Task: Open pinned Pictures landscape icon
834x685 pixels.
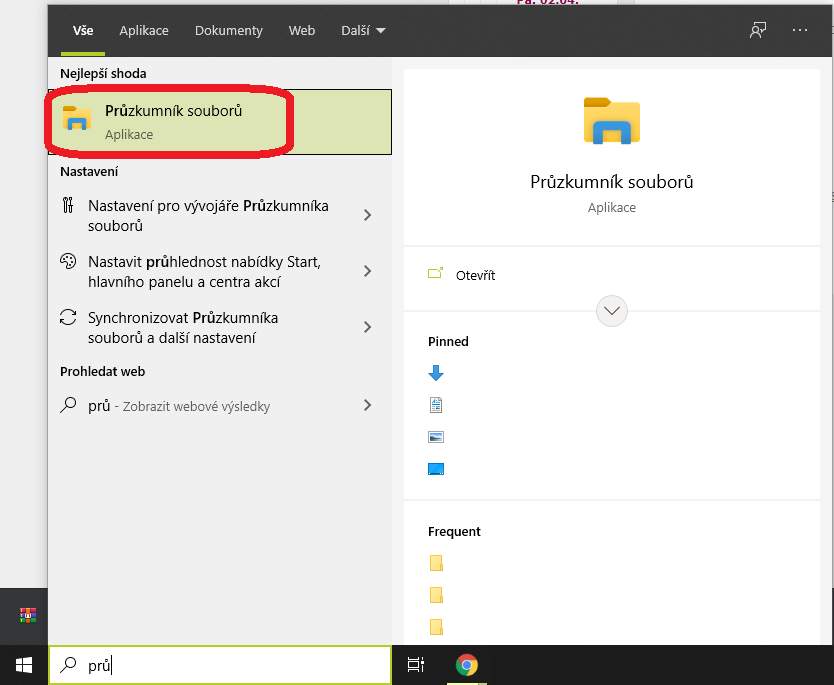Action: 435,437
